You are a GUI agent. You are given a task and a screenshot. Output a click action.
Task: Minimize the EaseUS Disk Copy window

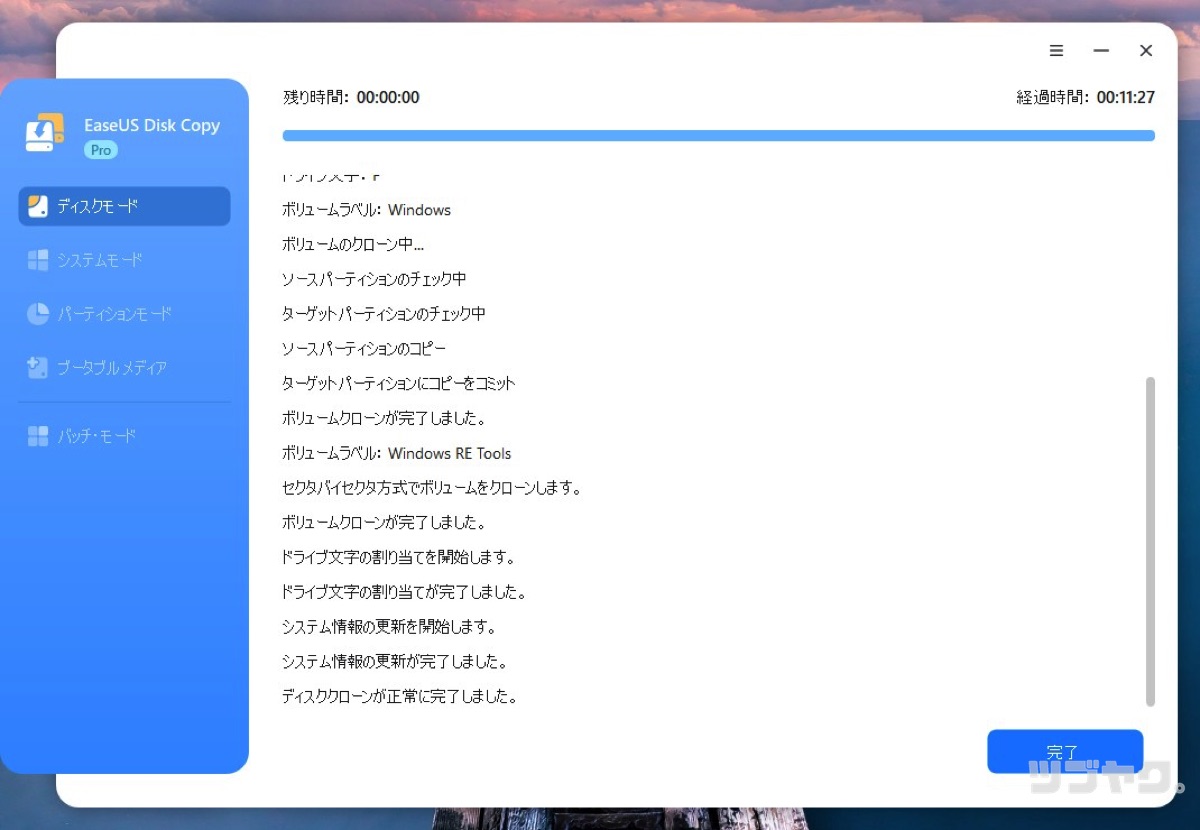pos(1101,50)
